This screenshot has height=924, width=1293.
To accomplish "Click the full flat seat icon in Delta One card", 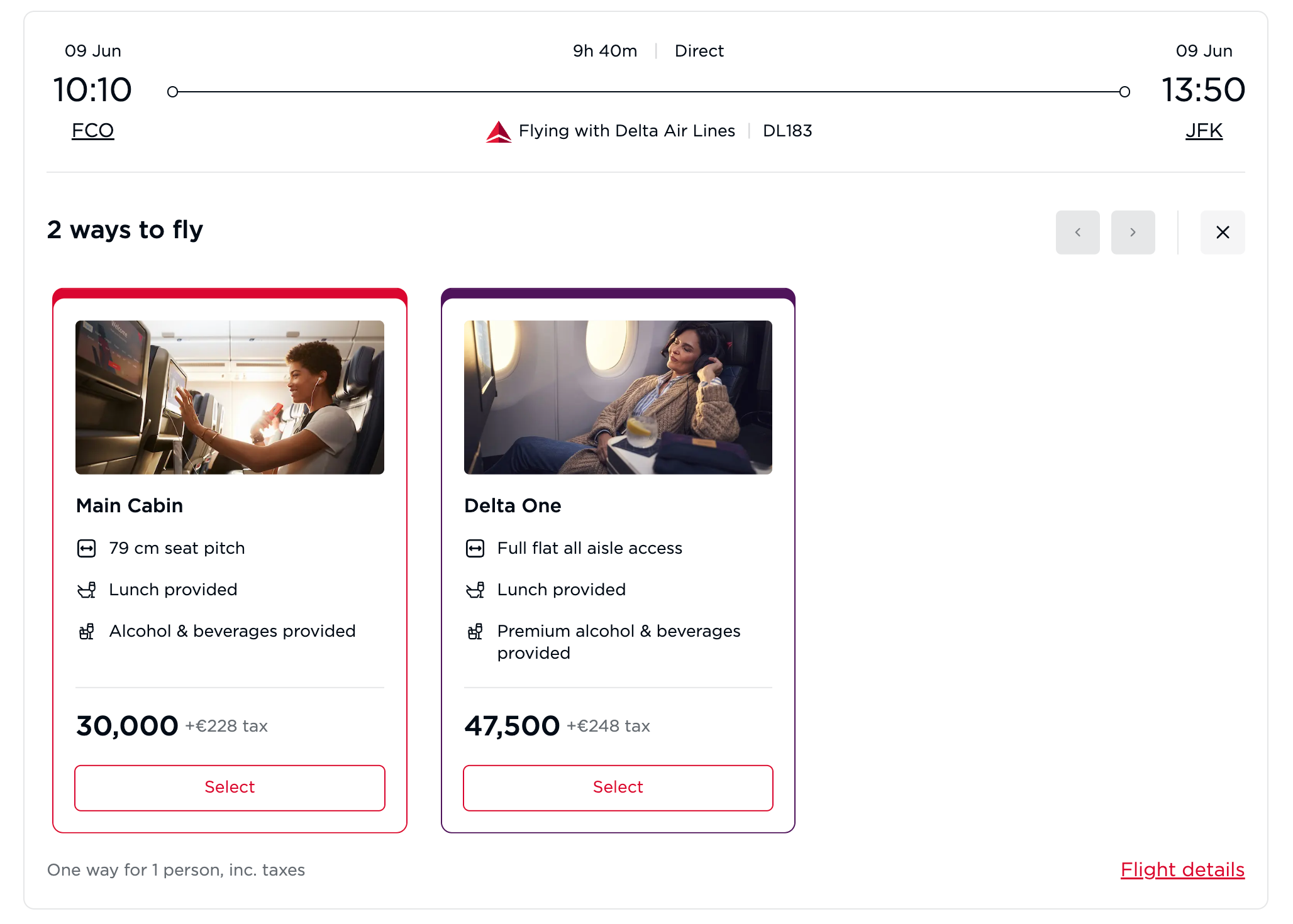I will [476, 547].
